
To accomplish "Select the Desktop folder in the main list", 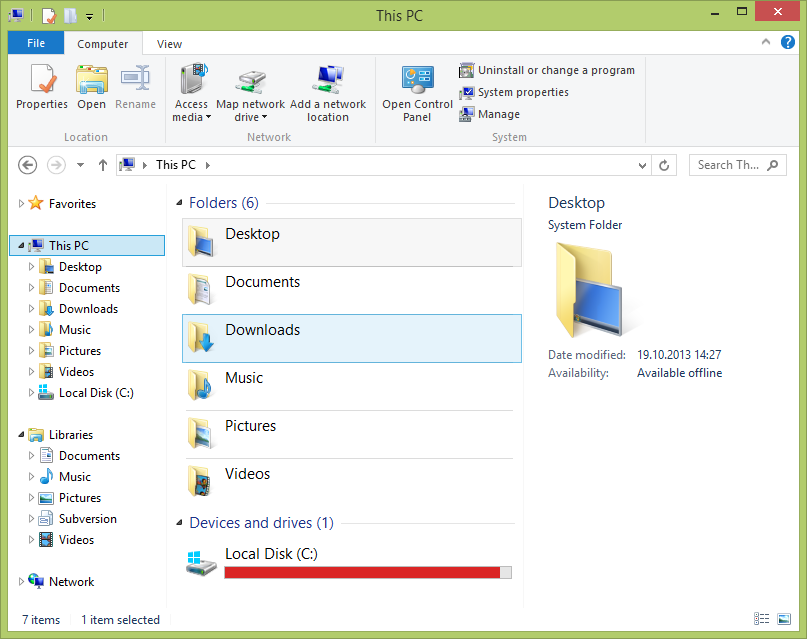I will [352, 242].
